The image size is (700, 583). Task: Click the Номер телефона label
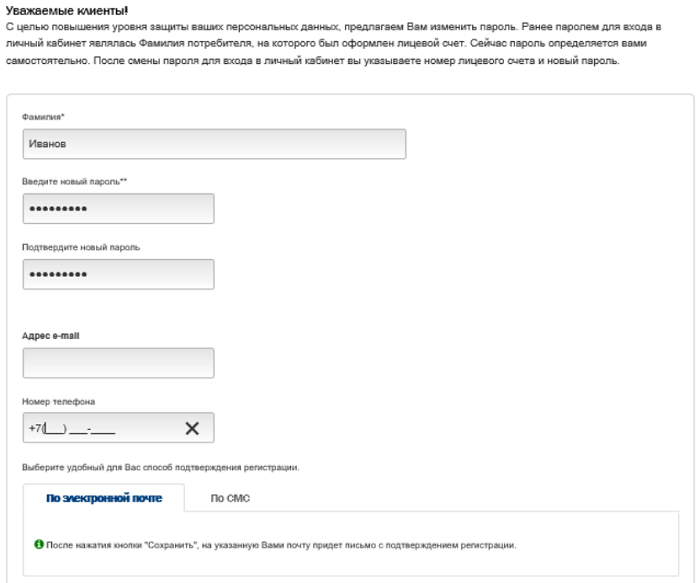click(x=58, y=402)
